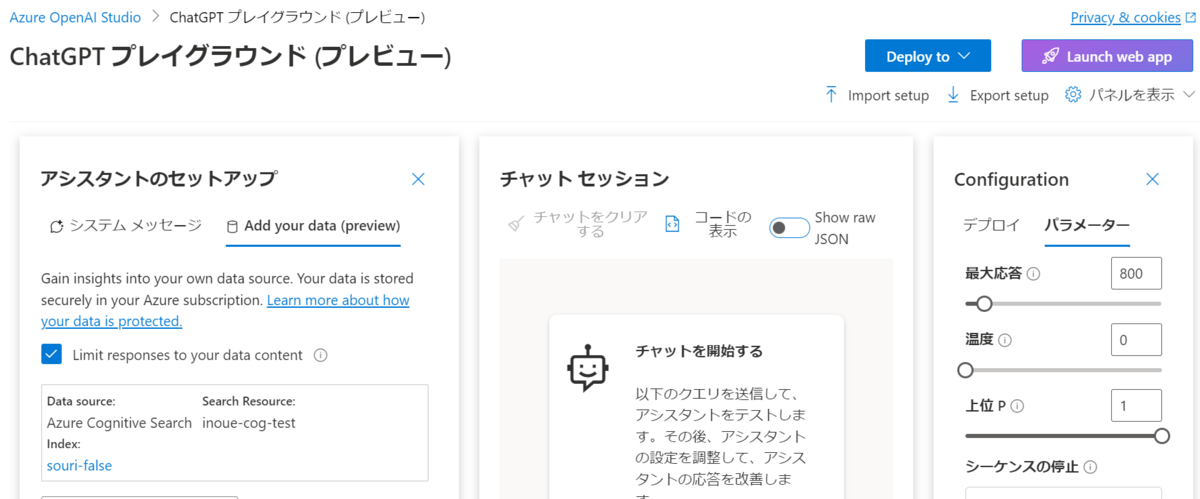Click the シーケンスの停止 input box
The width and height of the screenshot is (1200, 499).
pyautogui.click(x=1064, y=493)
